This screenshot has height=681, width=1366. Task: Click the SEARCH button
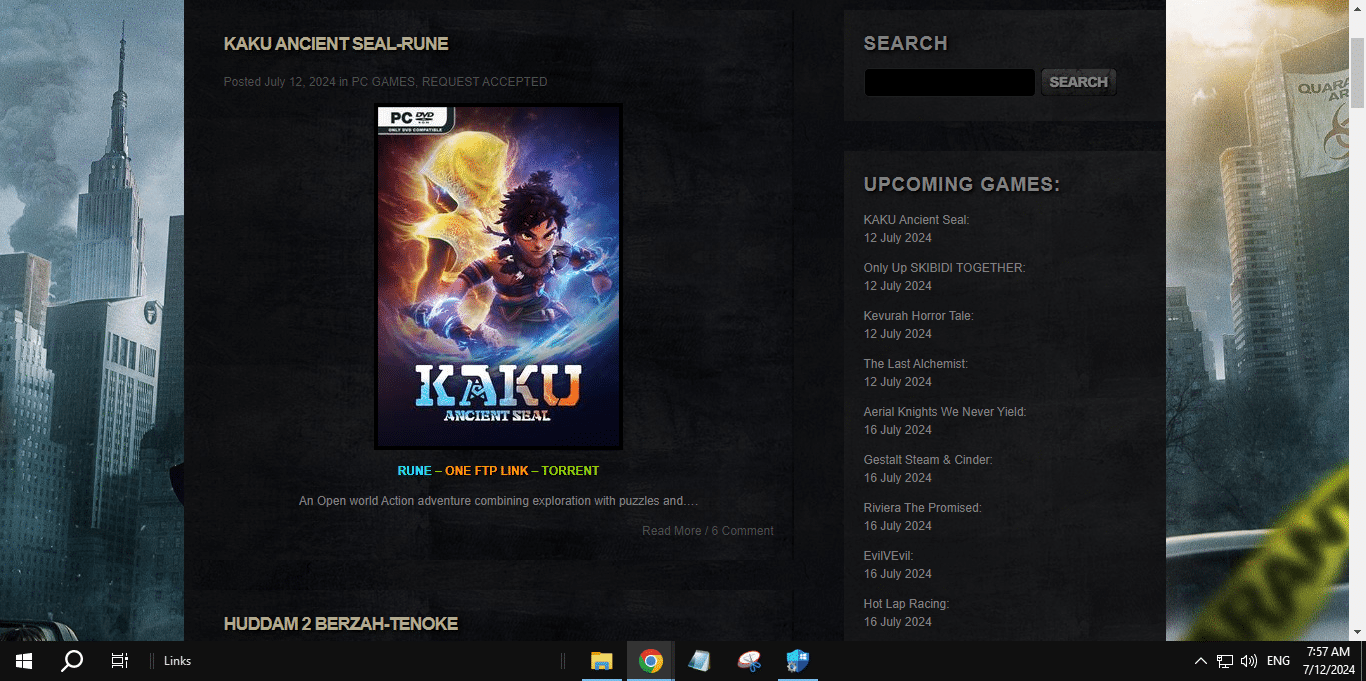point(1078,82)
